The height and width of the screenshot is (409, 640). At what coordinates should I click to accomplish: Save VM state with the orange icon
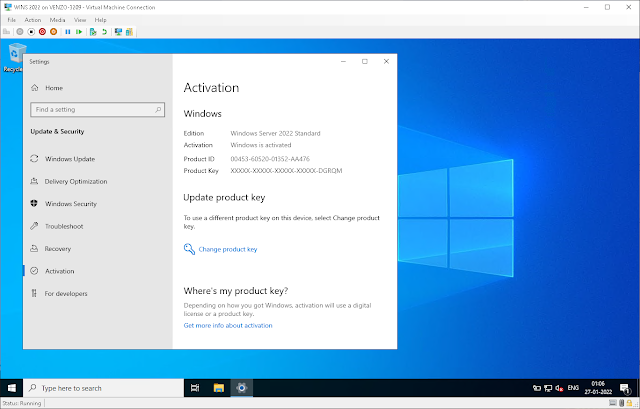[53, 32]
